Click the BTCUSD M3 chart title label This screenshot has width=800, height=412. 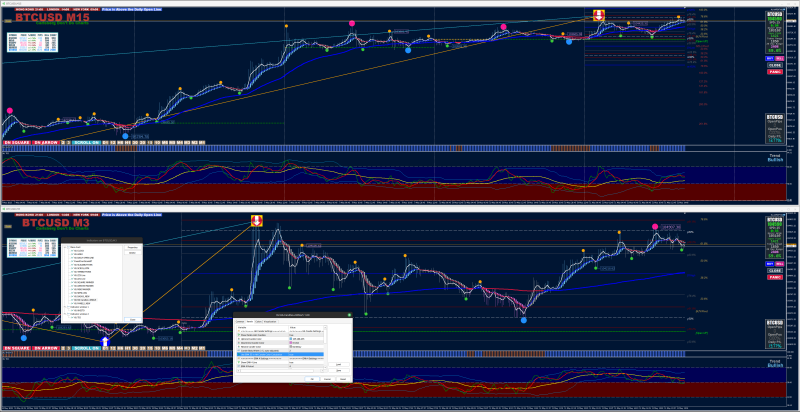coord(57,223)
